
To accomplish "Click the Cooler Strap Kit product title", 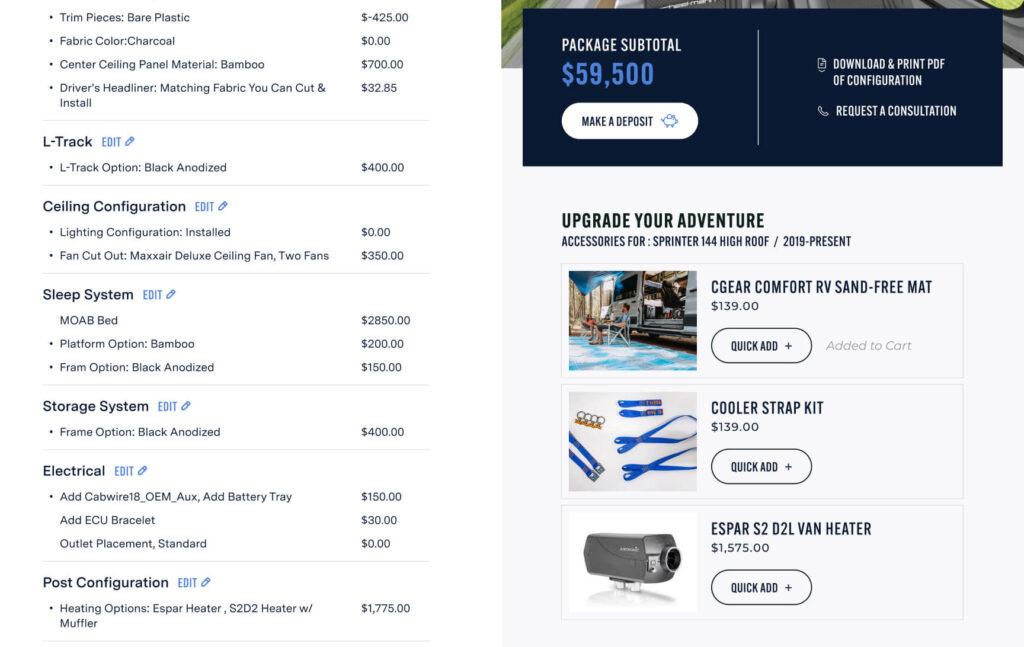I will tap(767, 408).
